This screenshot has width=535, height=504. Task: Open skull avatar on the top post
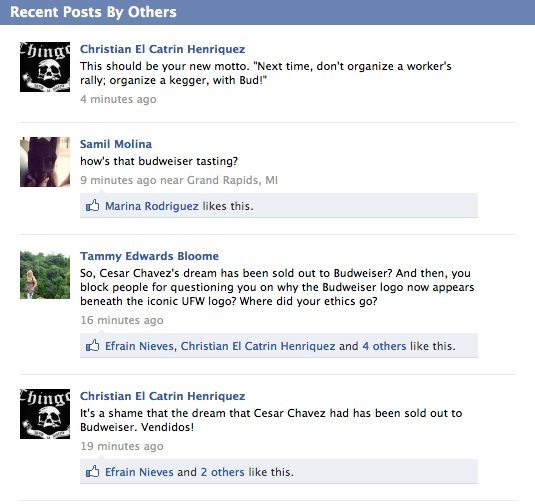[45, 67]
